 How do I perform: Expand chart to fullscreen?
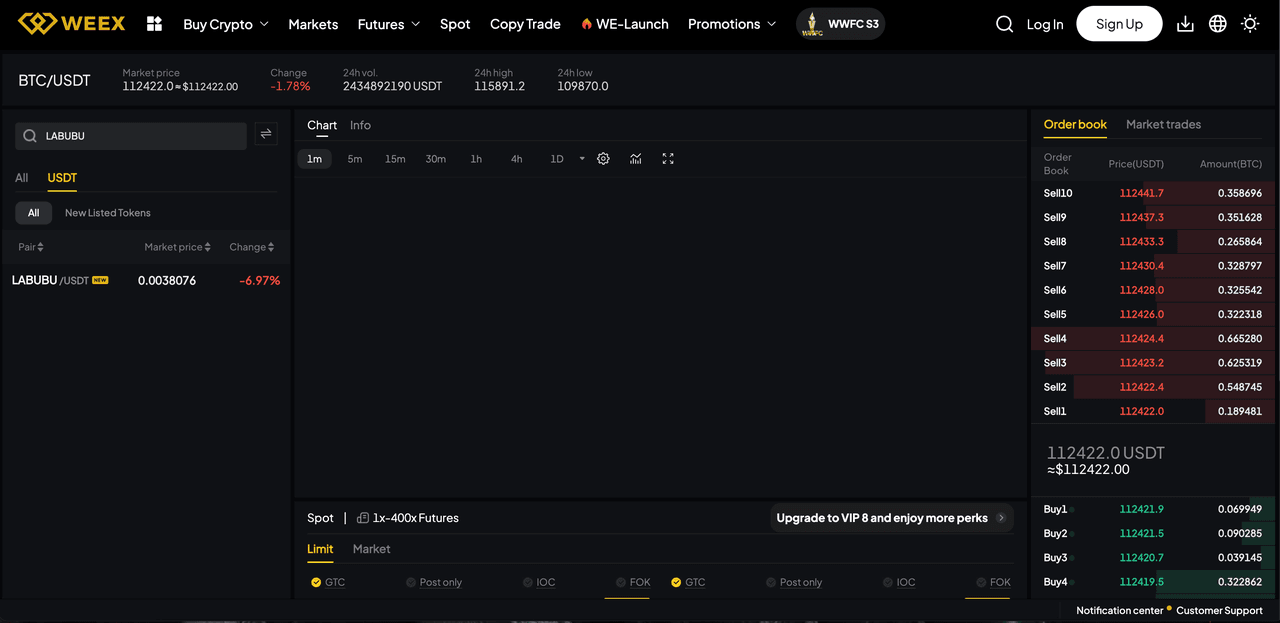tap(668, 159)
